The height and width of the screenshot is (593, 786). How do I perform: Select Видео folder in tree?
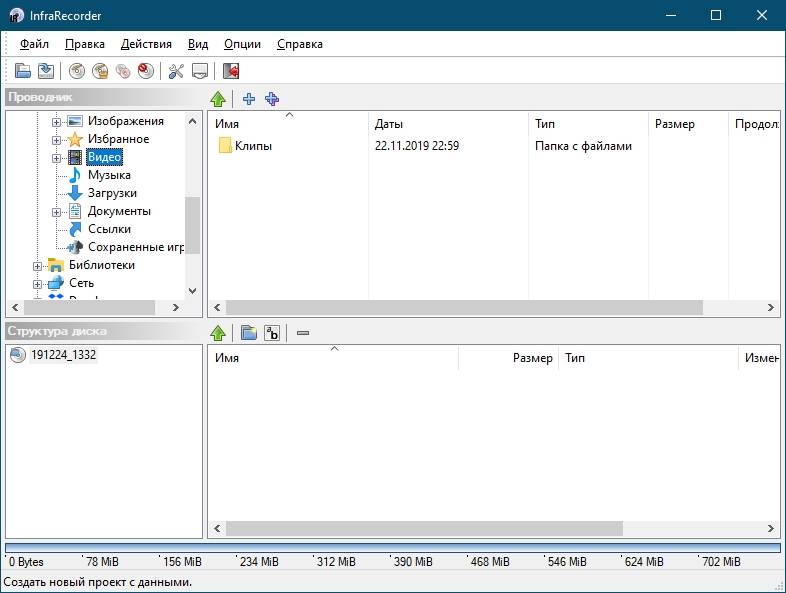pos(104,157)
